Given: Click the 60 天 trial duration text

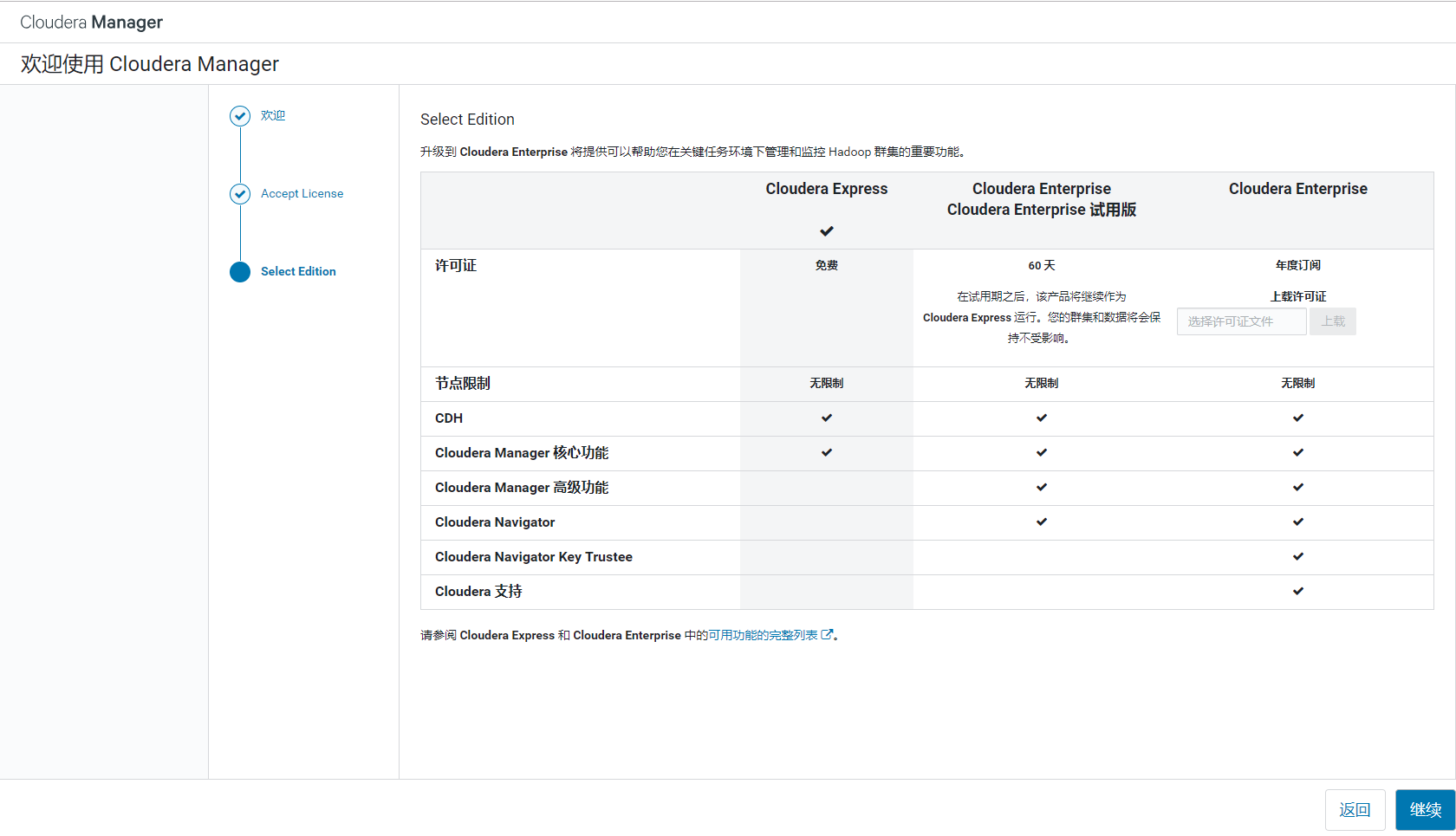Looking at the screenshot, I should click(x=1042, y=266).
